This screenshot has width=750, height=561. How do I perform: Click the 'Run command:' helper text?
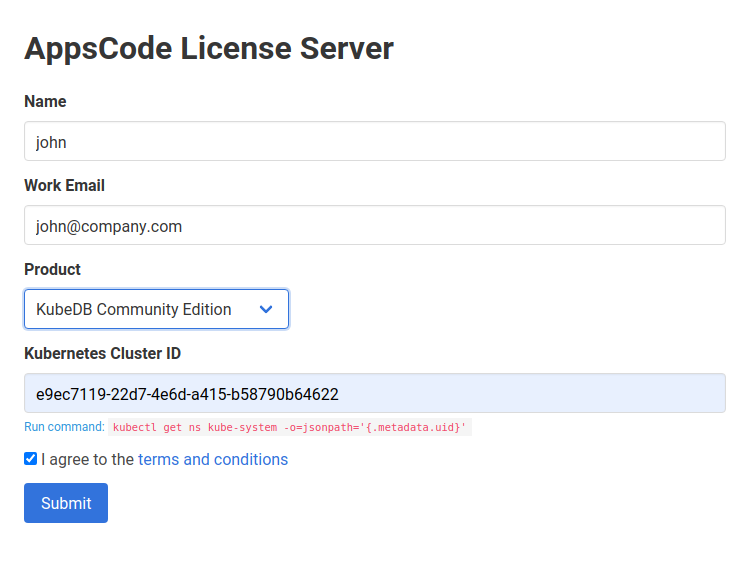tap(64, 427)
